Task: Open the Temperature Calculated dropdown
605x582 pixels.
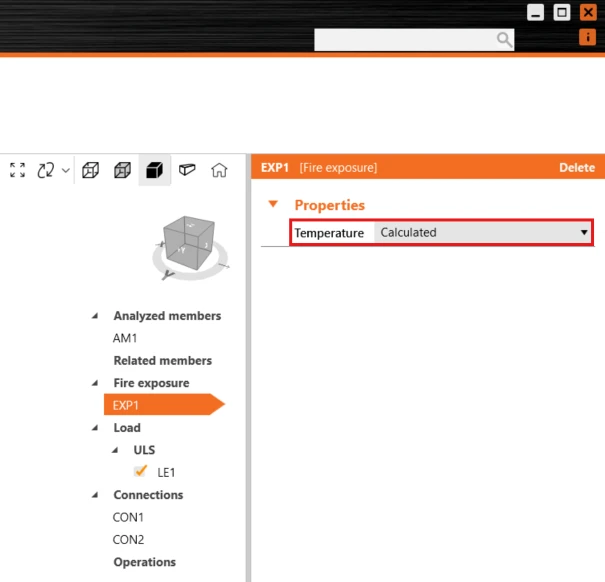Action: coord(483,232)
